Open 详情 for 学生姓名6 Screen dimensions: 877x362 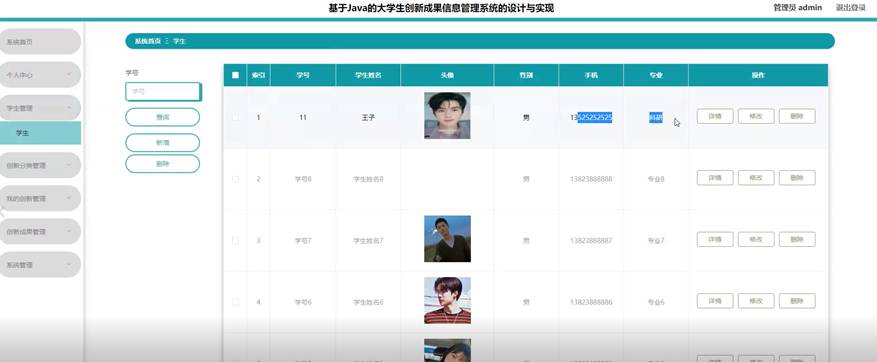715,301
